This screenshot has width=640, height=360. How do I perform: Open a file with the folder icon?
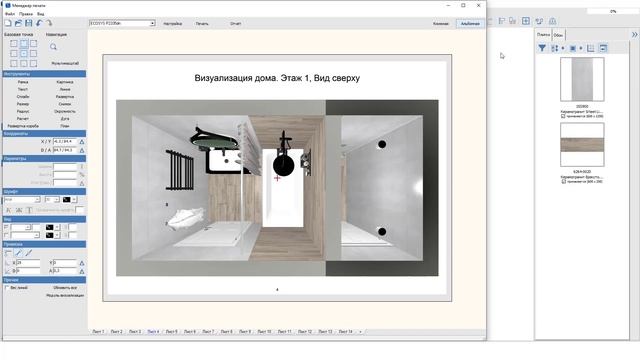point(18,23)
